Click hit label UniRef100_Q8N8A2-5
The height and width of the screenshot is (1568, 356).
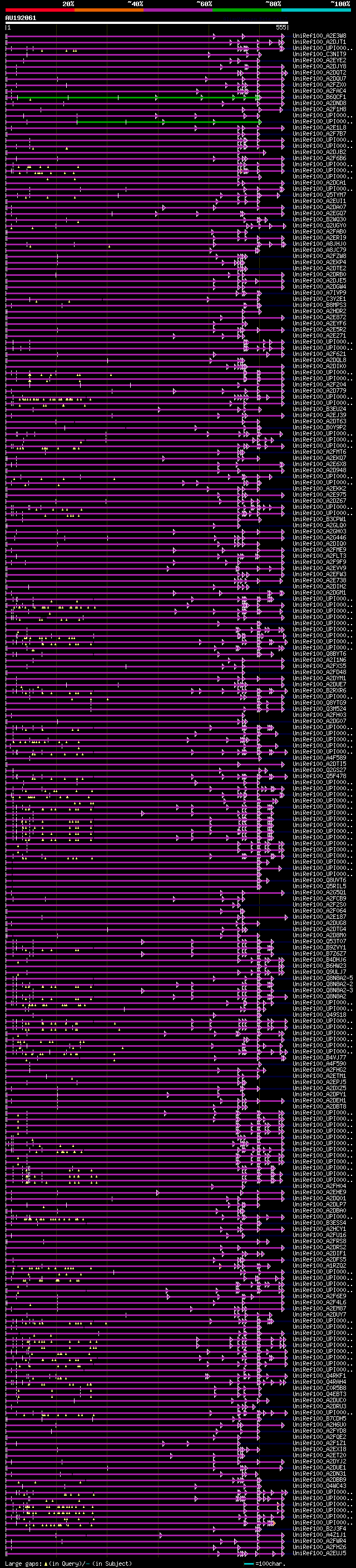coord(323,977)
